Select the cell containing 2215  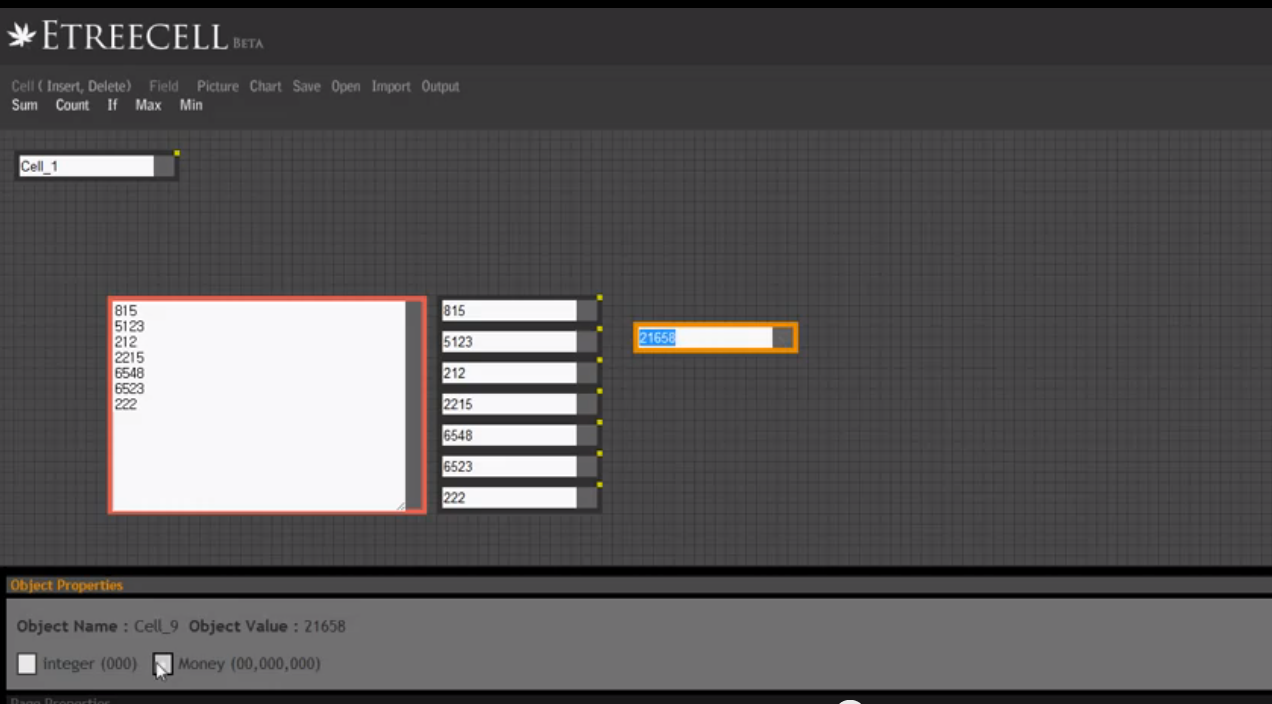[509, 404]
